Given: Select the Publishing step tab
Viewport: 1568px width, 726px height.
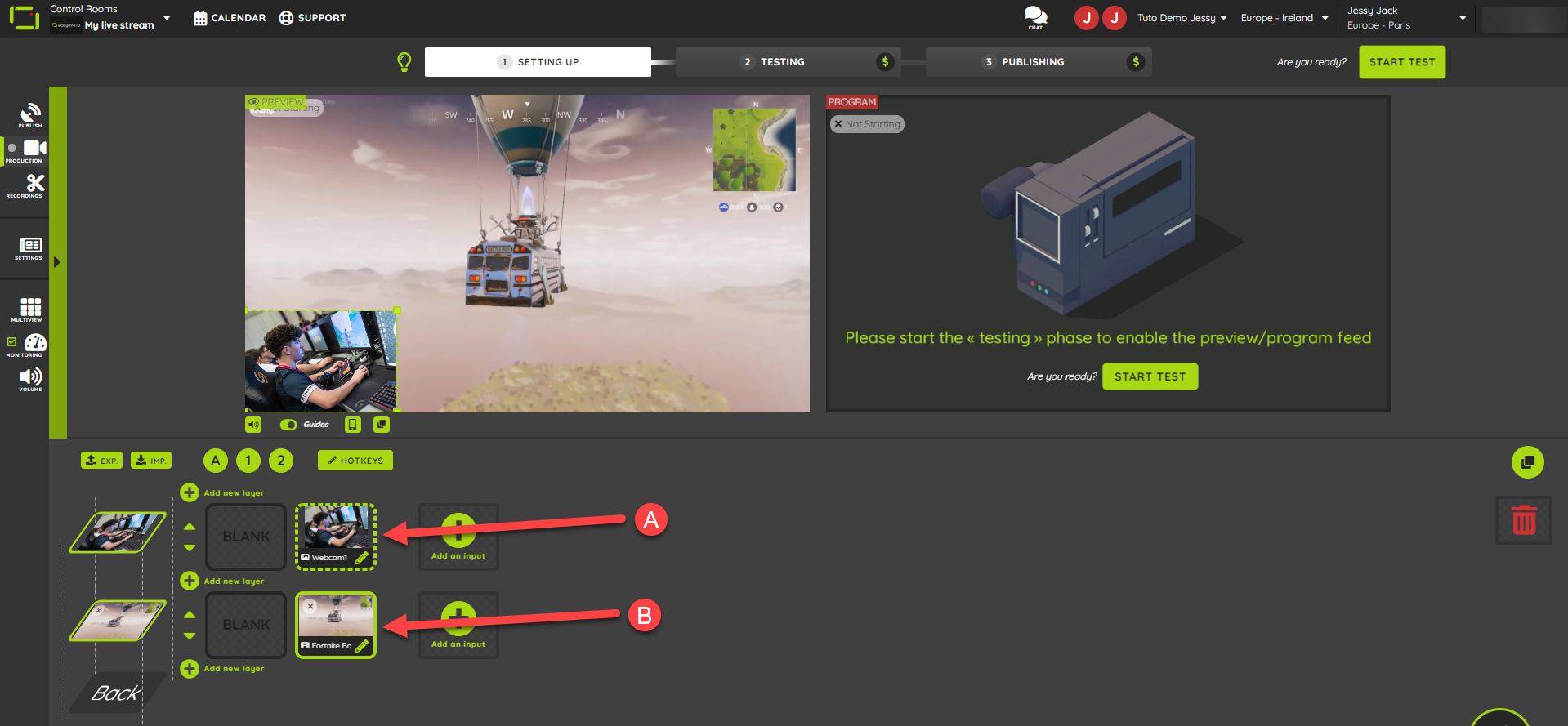Looking at the screenshot, I should 1039,62.
